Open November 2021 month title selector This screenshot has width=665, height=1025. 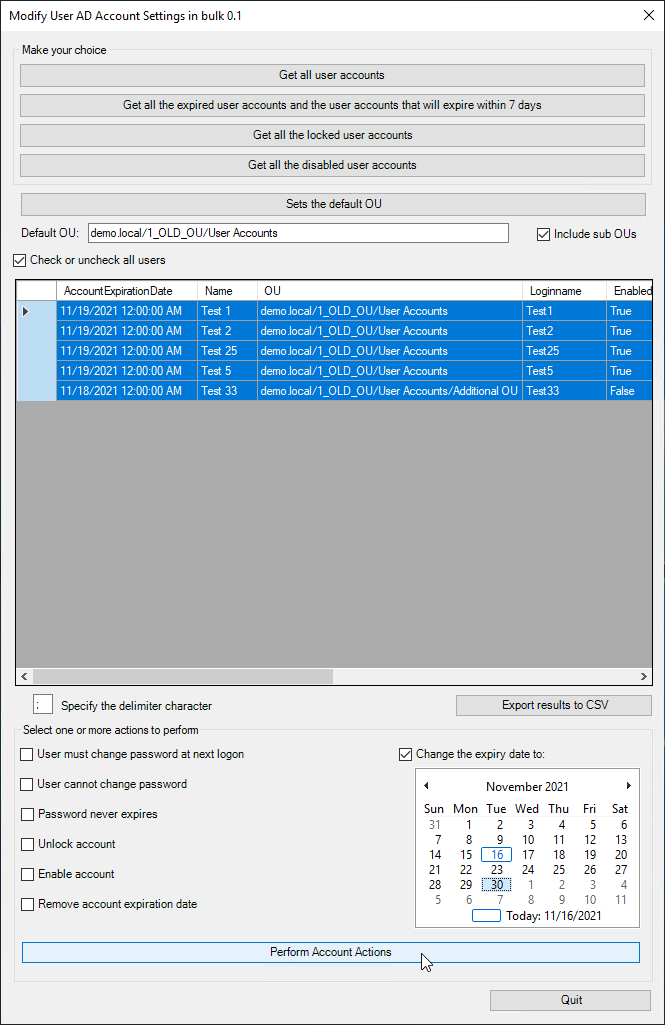pyautogui.click(x=527, y=787)
